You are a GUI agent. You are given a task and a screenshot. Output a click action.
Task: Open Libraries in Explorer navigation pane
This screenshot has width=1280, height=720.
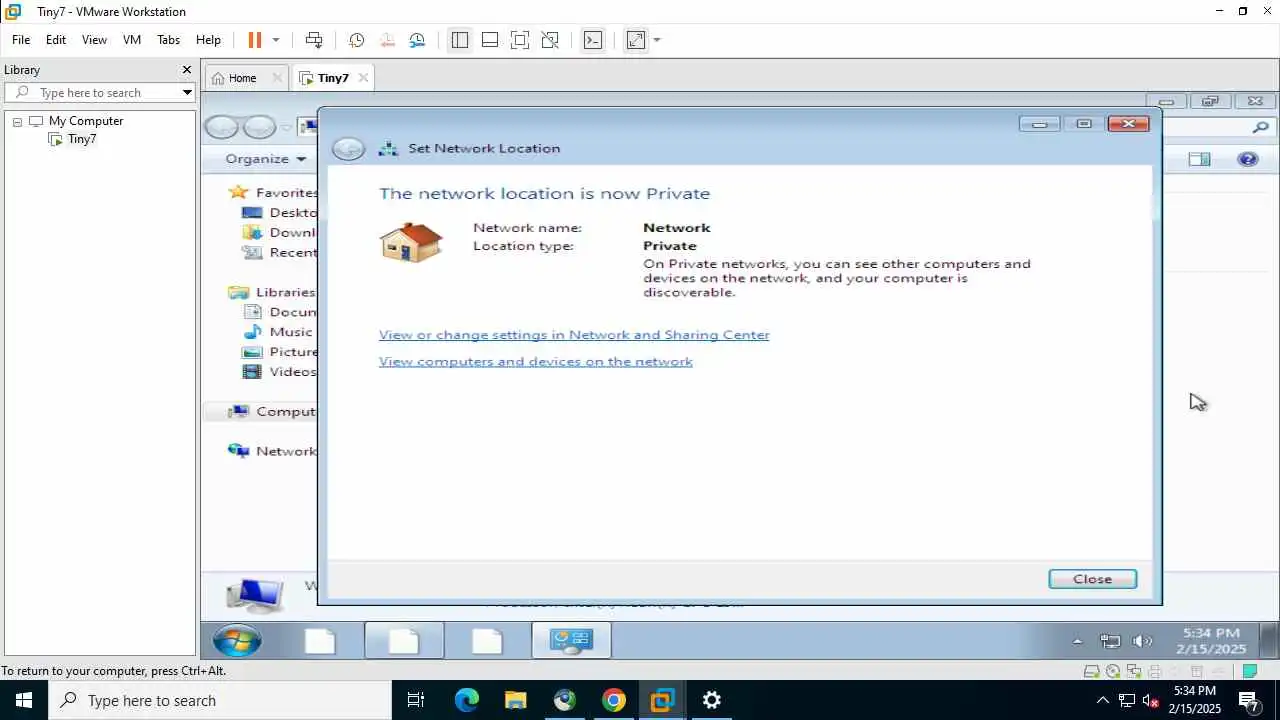[272, 292]
